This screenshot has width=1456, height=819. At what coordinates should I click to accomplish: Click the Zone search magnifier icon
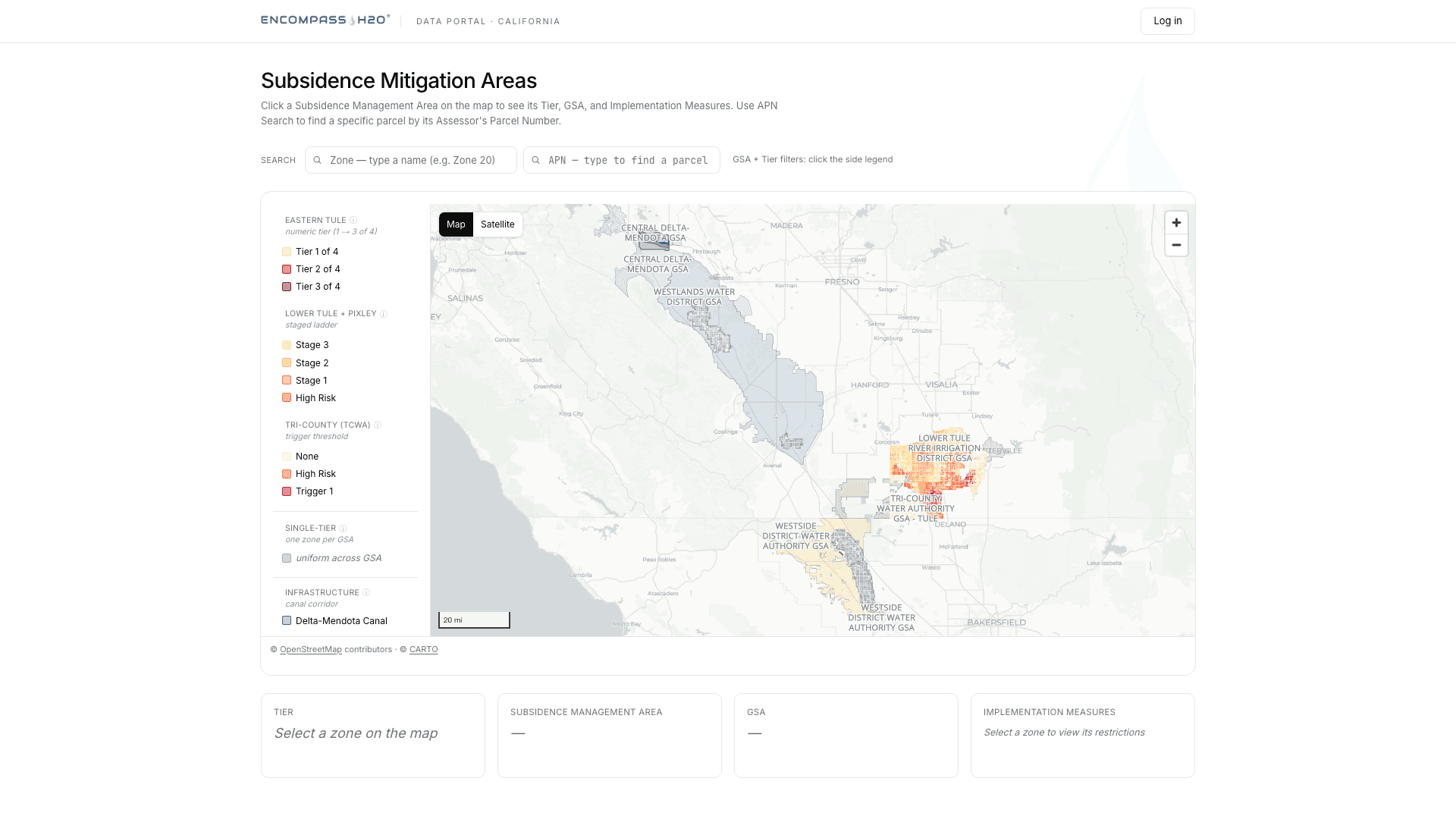tap(318, 160)
